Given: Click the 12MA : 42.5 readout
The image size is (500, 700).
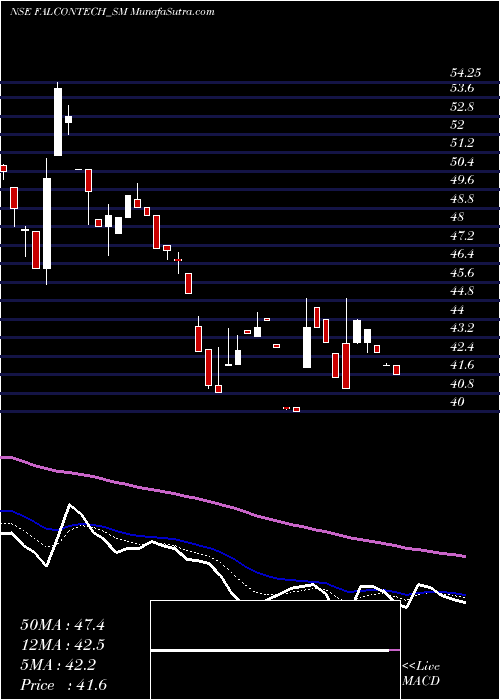Looking at the screenshot, I should coord(62,645).
